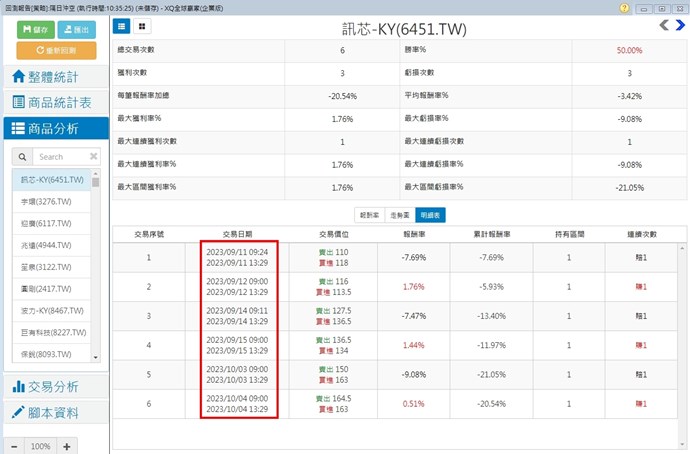Select the 報酬率 tab

pyautogui.click(x=368, y=214)
